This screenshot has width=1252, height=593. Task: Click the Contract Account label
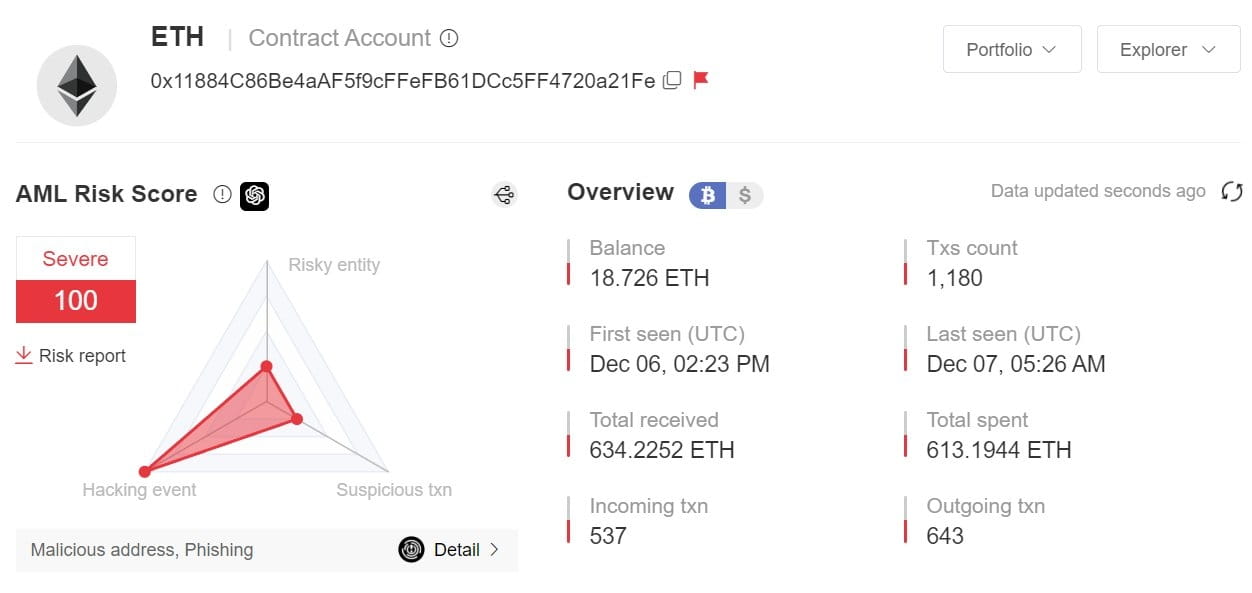click(339, 39)
